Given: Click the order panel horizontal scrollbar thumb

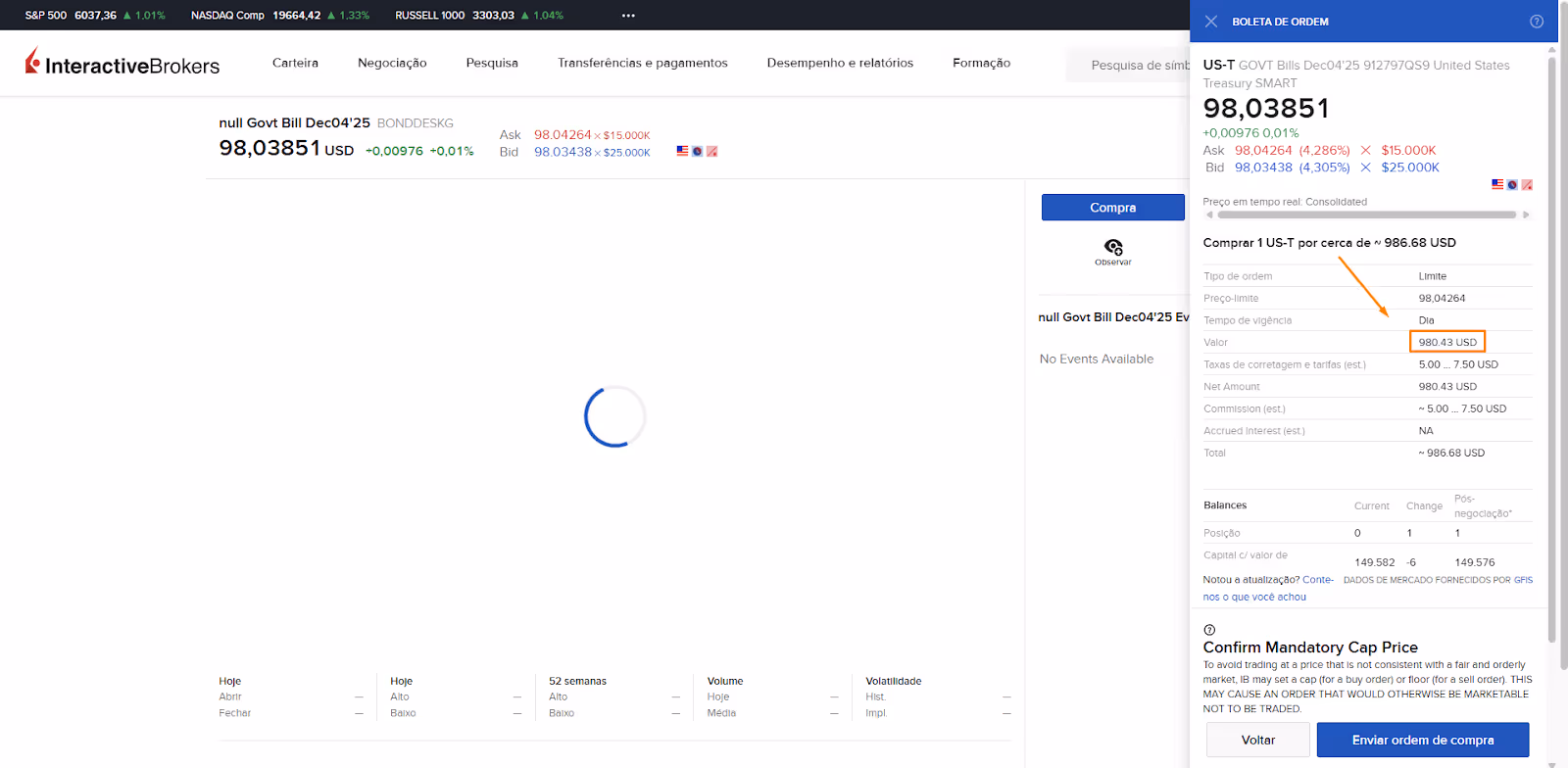Looking at the screenshot, I should [1366, 215].
